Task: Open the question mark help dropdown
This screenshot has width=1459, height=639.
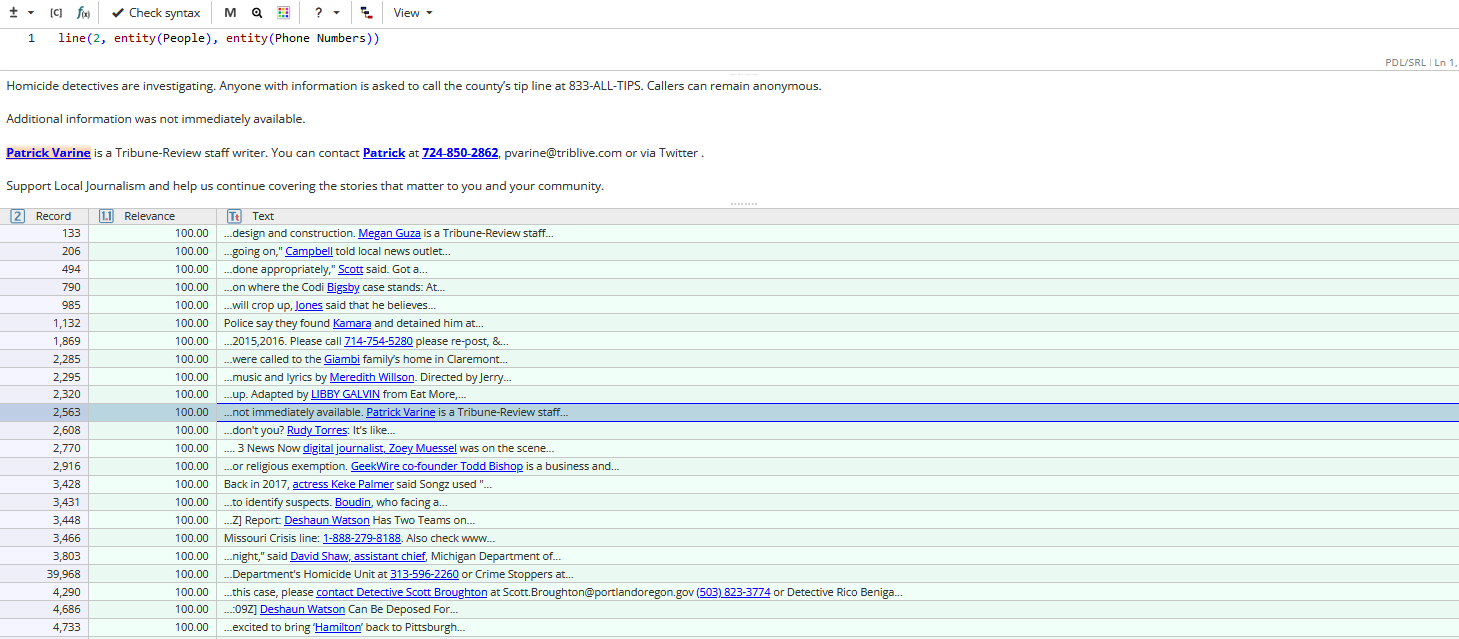Action: point(326,13)
